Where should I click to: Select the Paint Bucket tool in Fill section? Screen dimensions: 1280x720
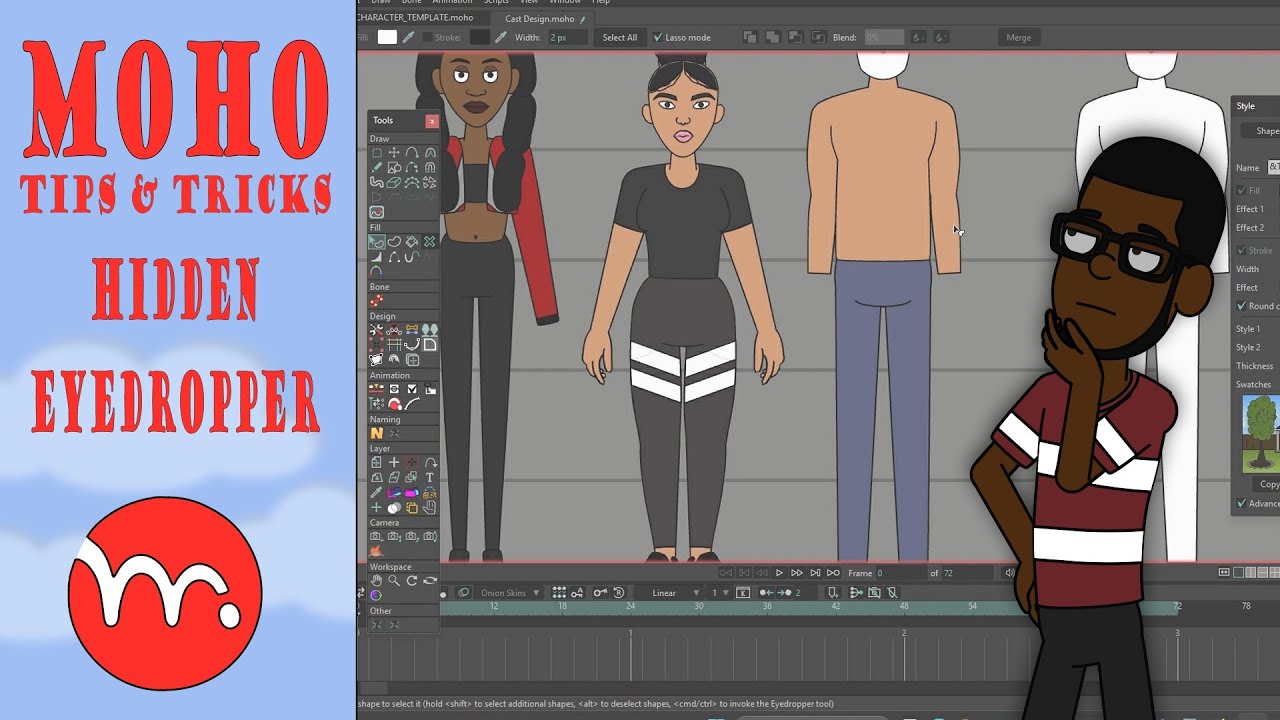pos(412,242)
